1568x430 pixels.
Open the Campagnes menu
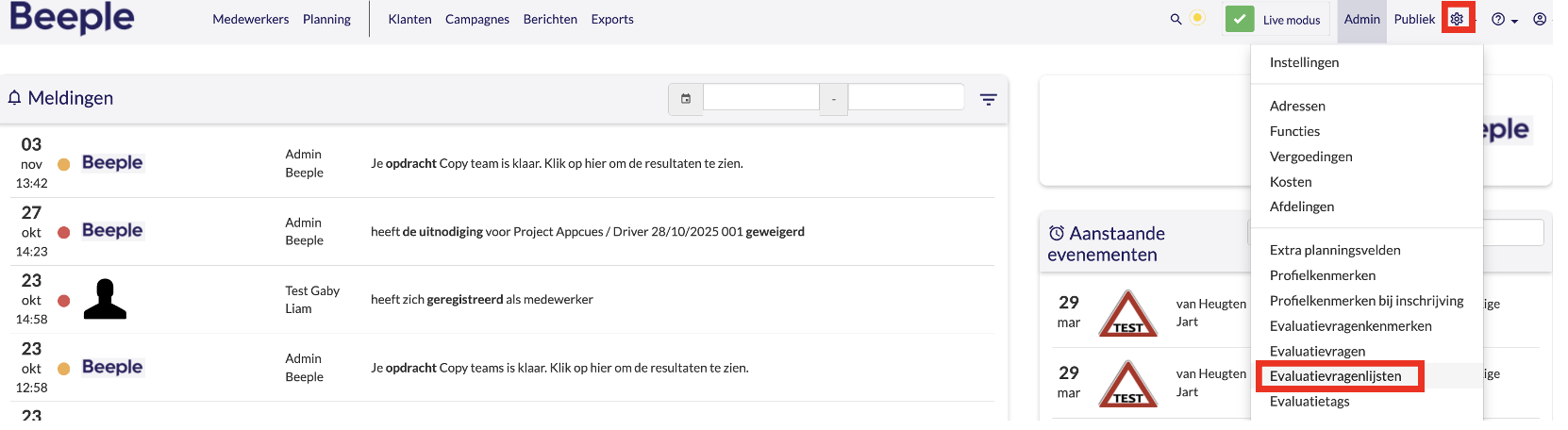click(477, 19)
